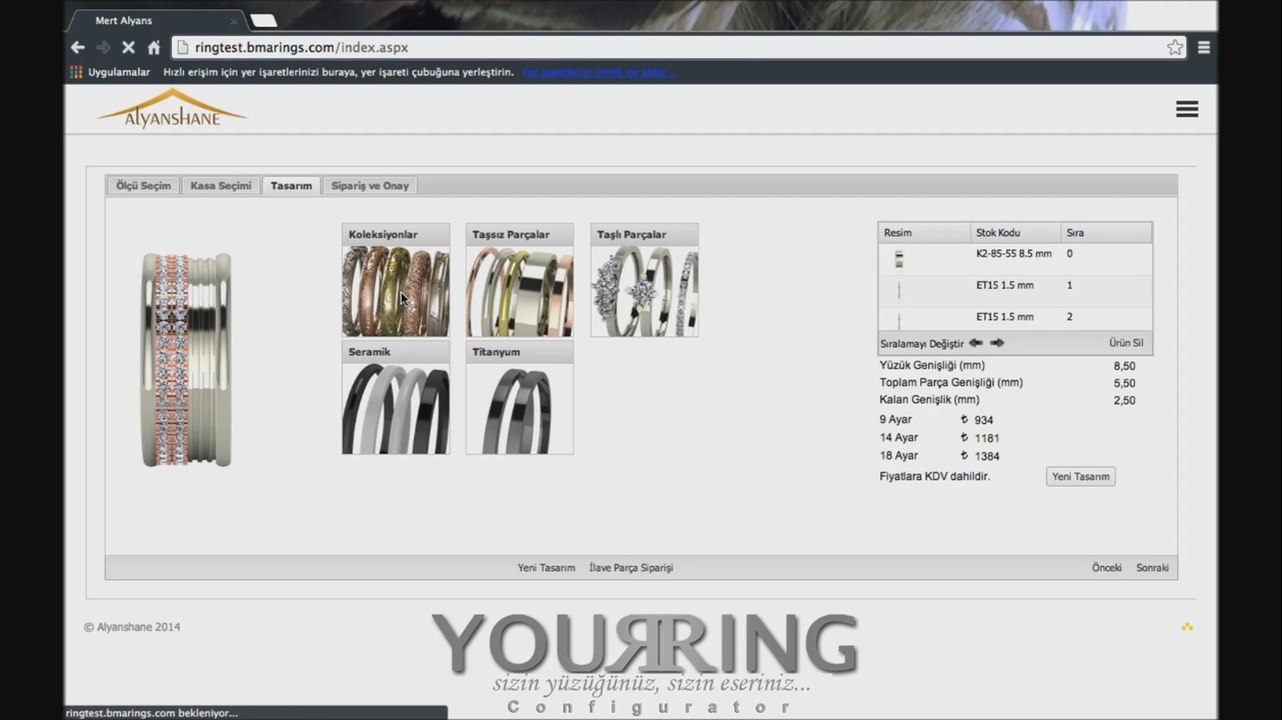
Task: Click the Alyanshane logo
Action: (x=172, y=109)
